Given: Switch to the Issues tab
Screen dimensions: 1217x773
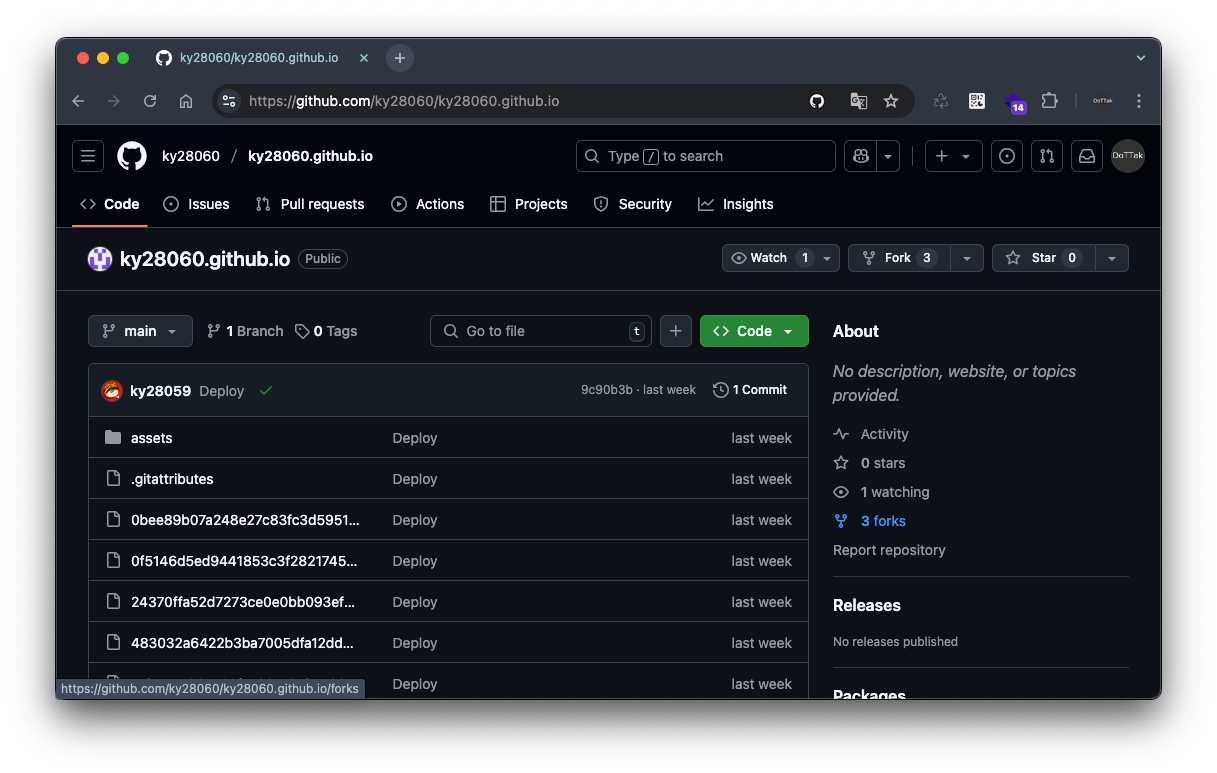Looking at the screenshot, I should click(196, 204).
